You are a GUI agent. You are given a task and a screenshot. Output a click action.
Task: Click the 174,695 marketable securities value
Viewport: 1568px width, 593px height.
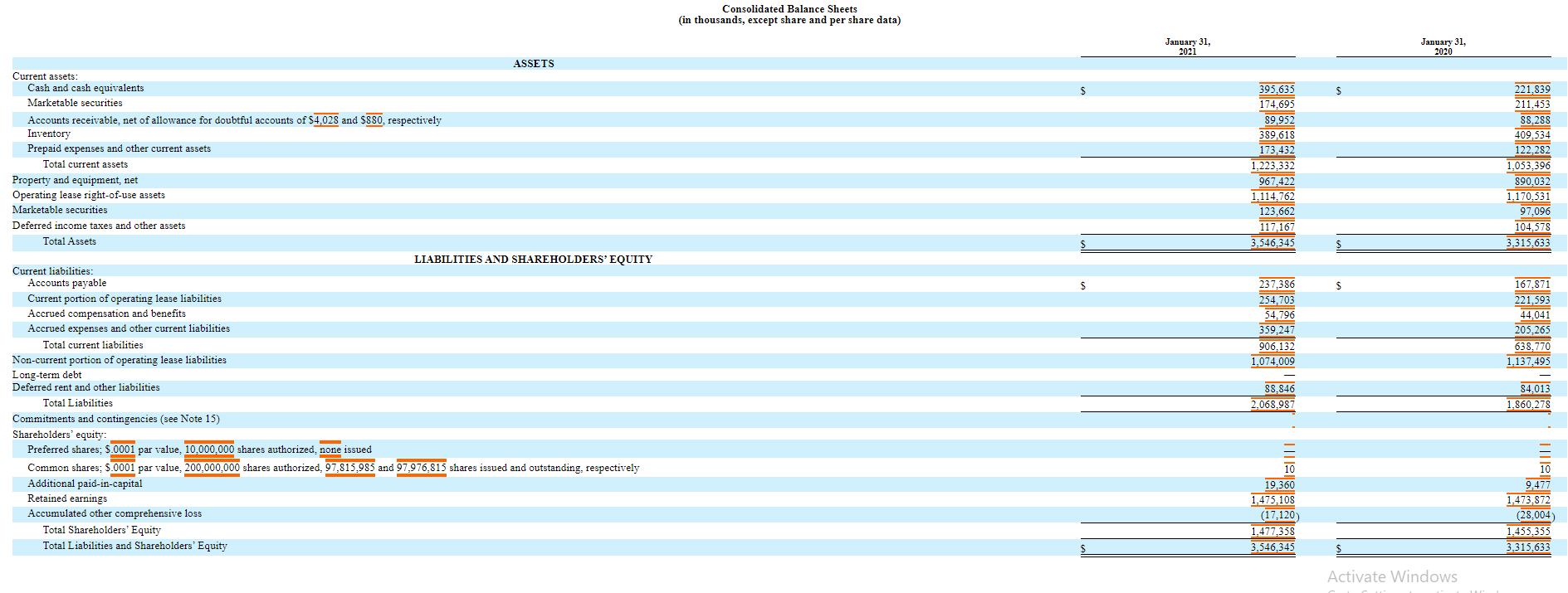coord(1277,105)
